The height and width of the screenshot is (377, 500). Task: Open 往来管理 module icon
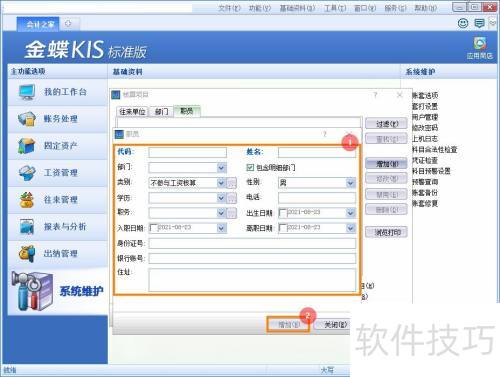coord(27,200)
